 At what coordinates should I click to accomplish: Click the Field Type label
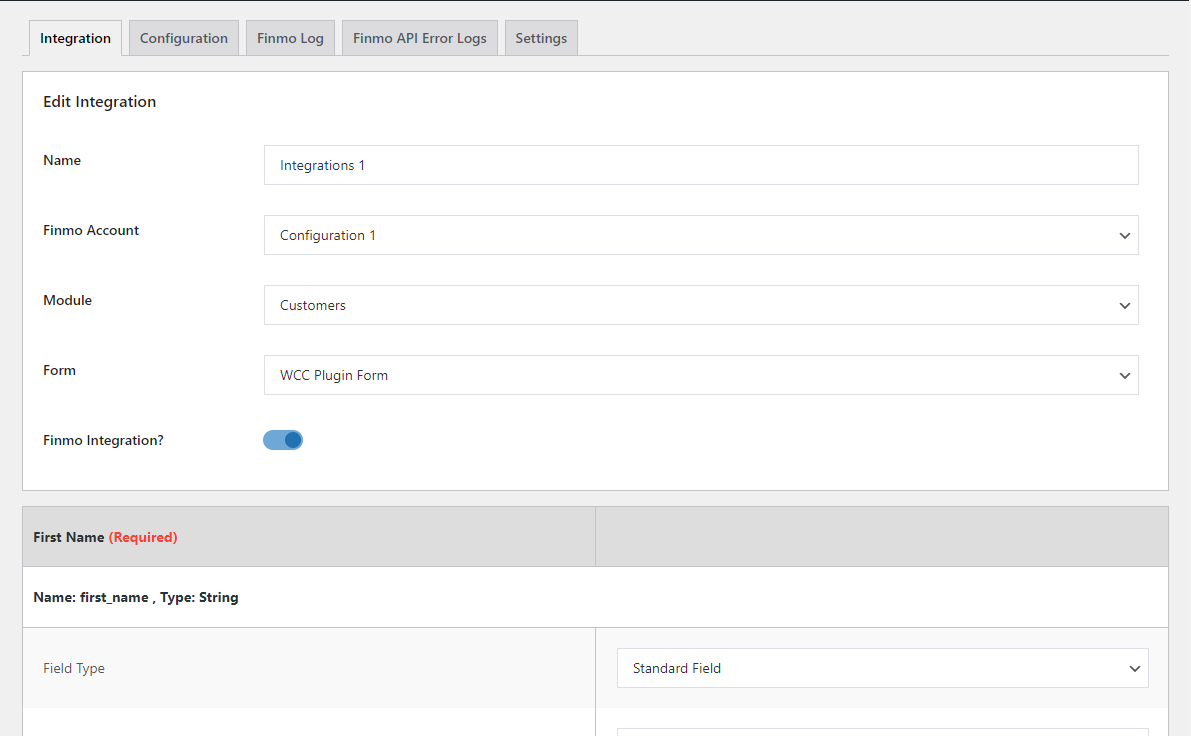click(x=74, y=668)
